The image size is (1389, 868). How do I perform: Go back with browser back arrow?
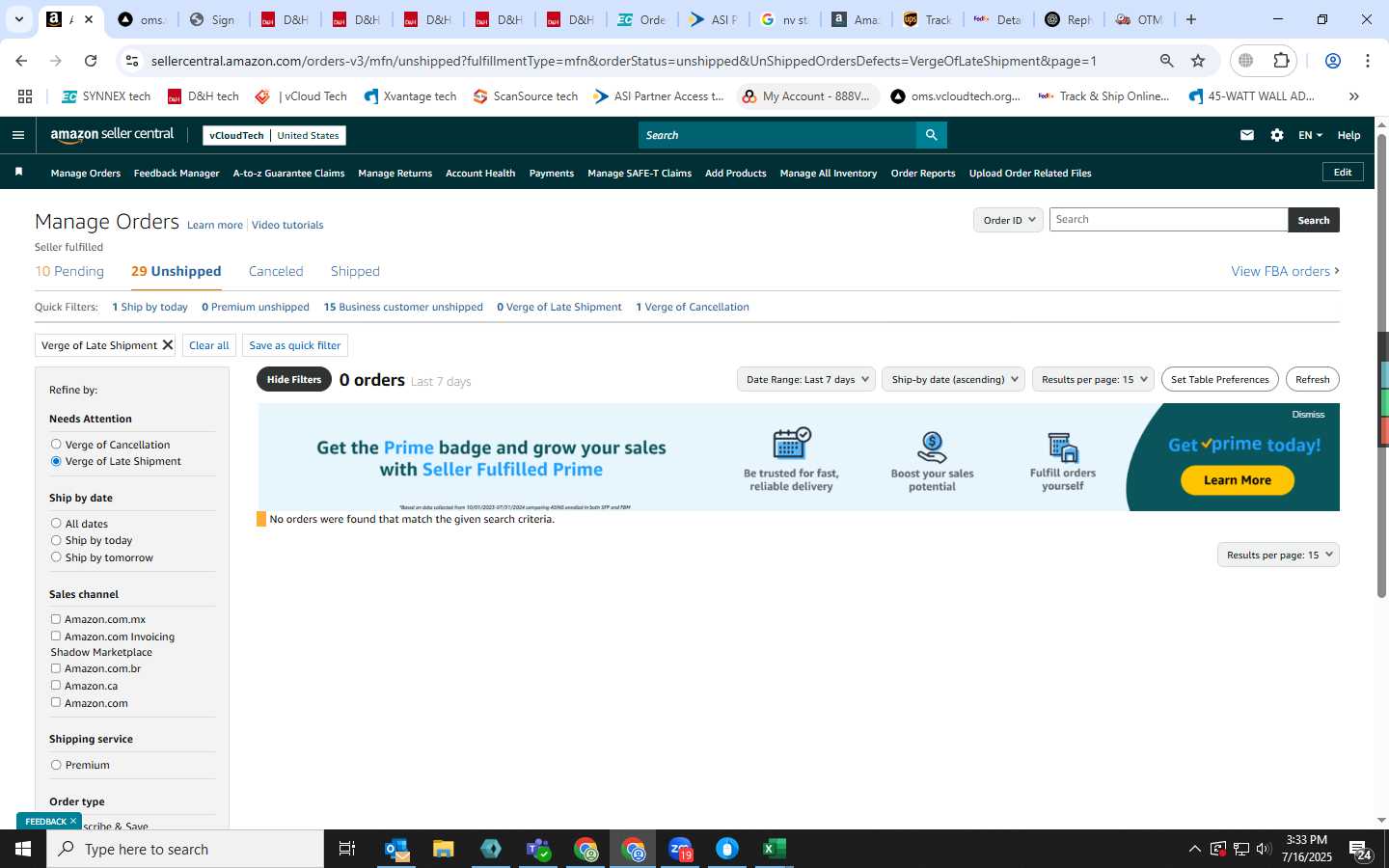click(x=21, y=61)
